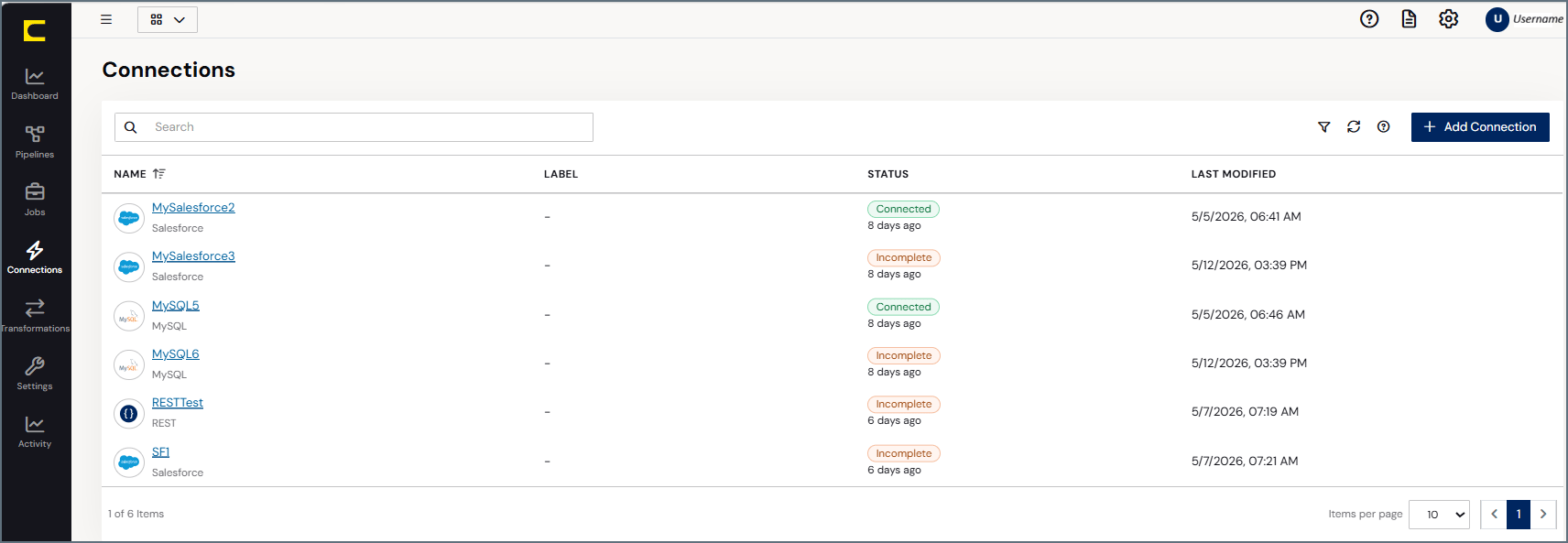The height and width of the screenshot is (543, 1568).
Task: Click the Add Connection button
Action: tap(1480, 127)
